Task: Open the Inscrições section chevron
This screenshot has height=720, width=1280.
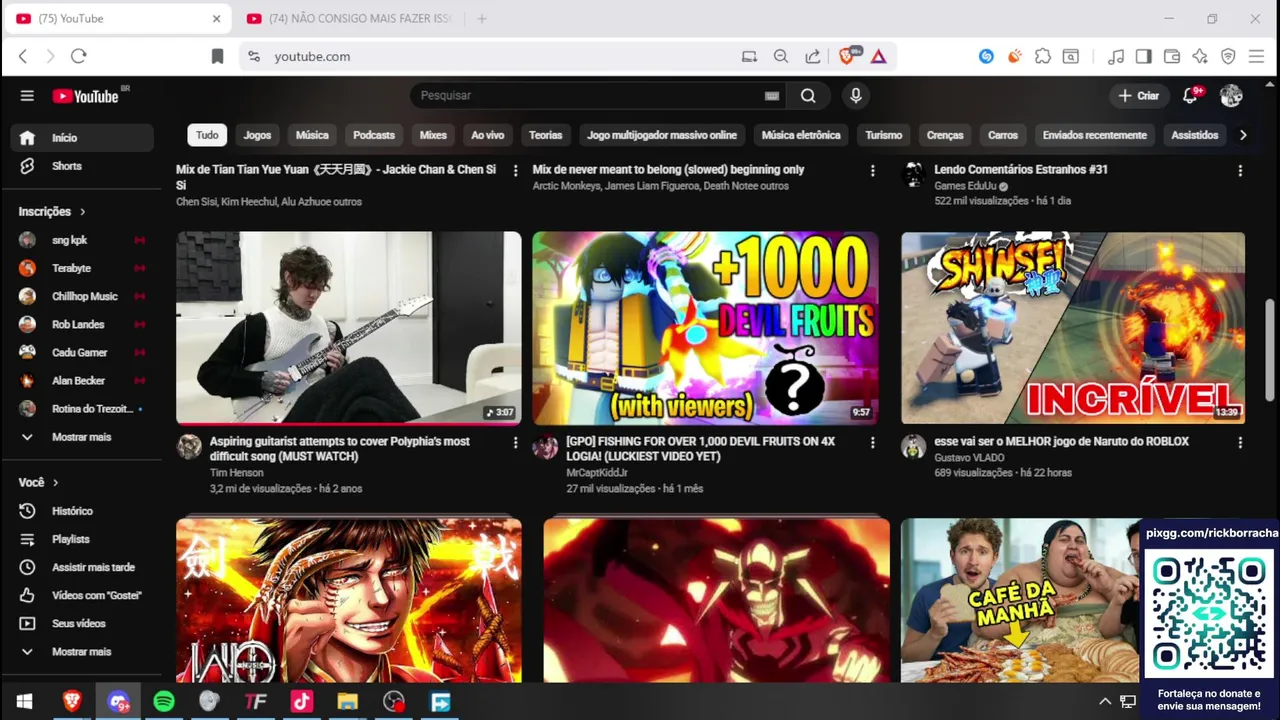Action: coord(83,212)
